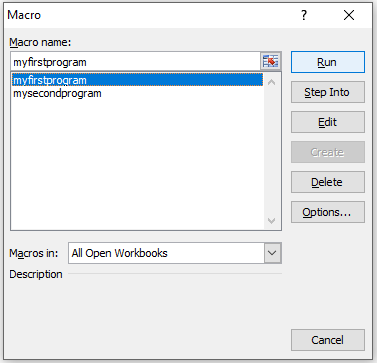The width and height of the screenshot is (377, 363).
Task: Click into the Macro name text field
Action: click(135, 62)
